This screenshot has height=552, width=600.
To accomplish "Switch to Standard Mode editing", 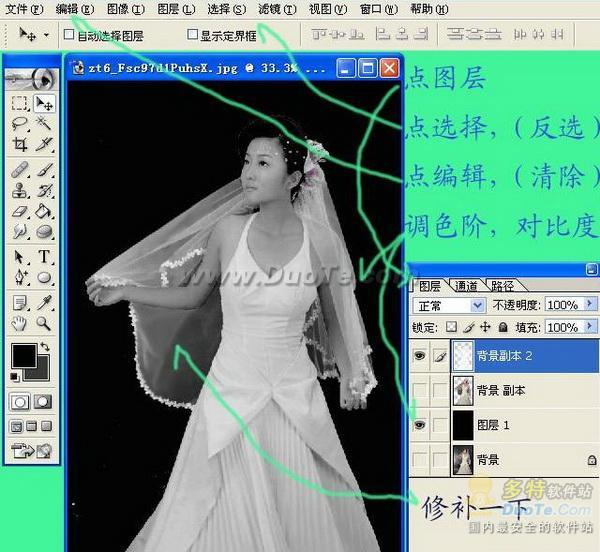I will click(x=20, y=402).
